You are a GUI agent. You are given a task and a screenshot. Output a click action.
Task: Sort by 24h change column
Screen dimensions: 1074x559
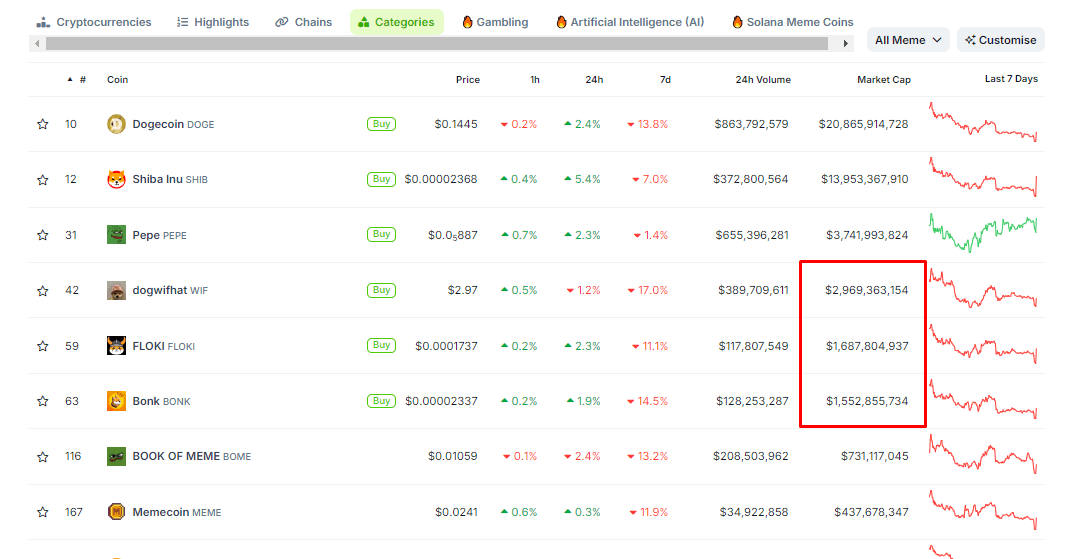coord(594,79)
